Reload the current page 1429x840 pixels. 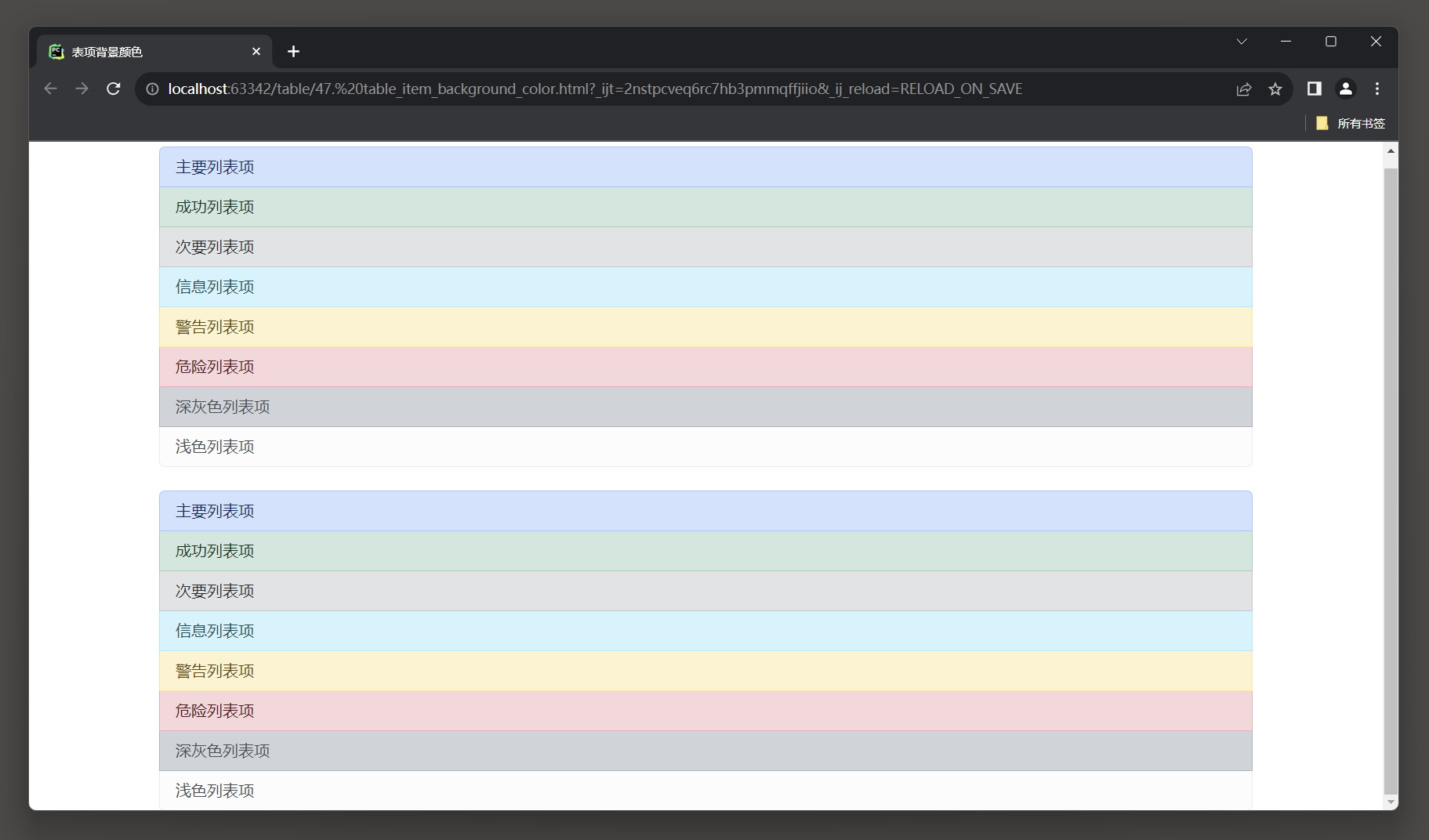pyautogui.click(x=114, y=89)
